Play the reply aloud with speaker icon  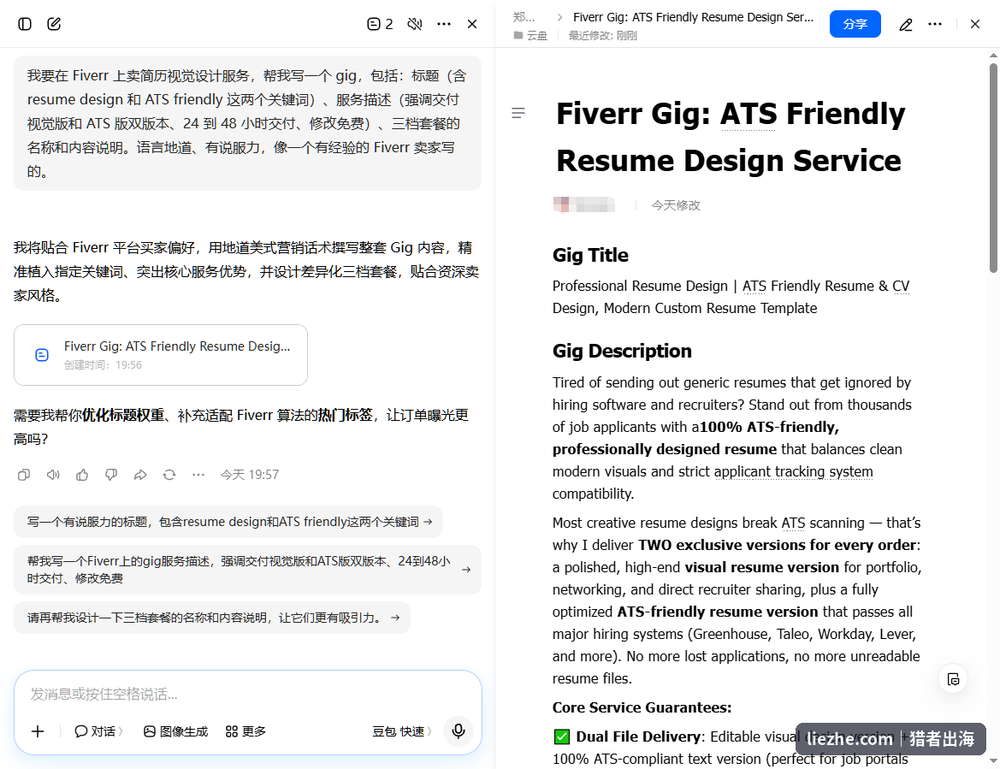click(53, 474)
